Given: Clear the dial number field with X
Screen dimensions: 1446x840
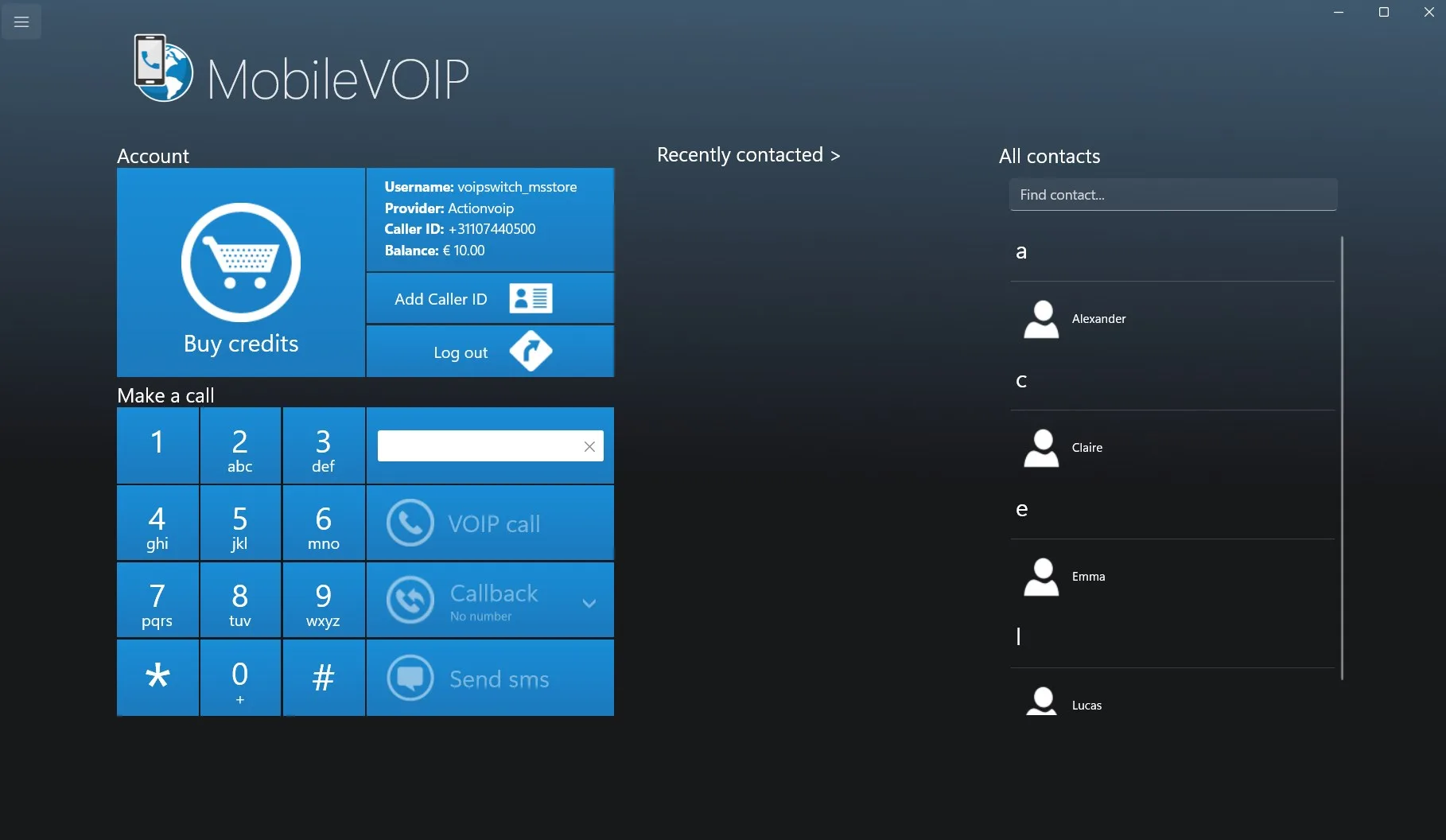Looking at the screenshot, I should tap(589, 446).
